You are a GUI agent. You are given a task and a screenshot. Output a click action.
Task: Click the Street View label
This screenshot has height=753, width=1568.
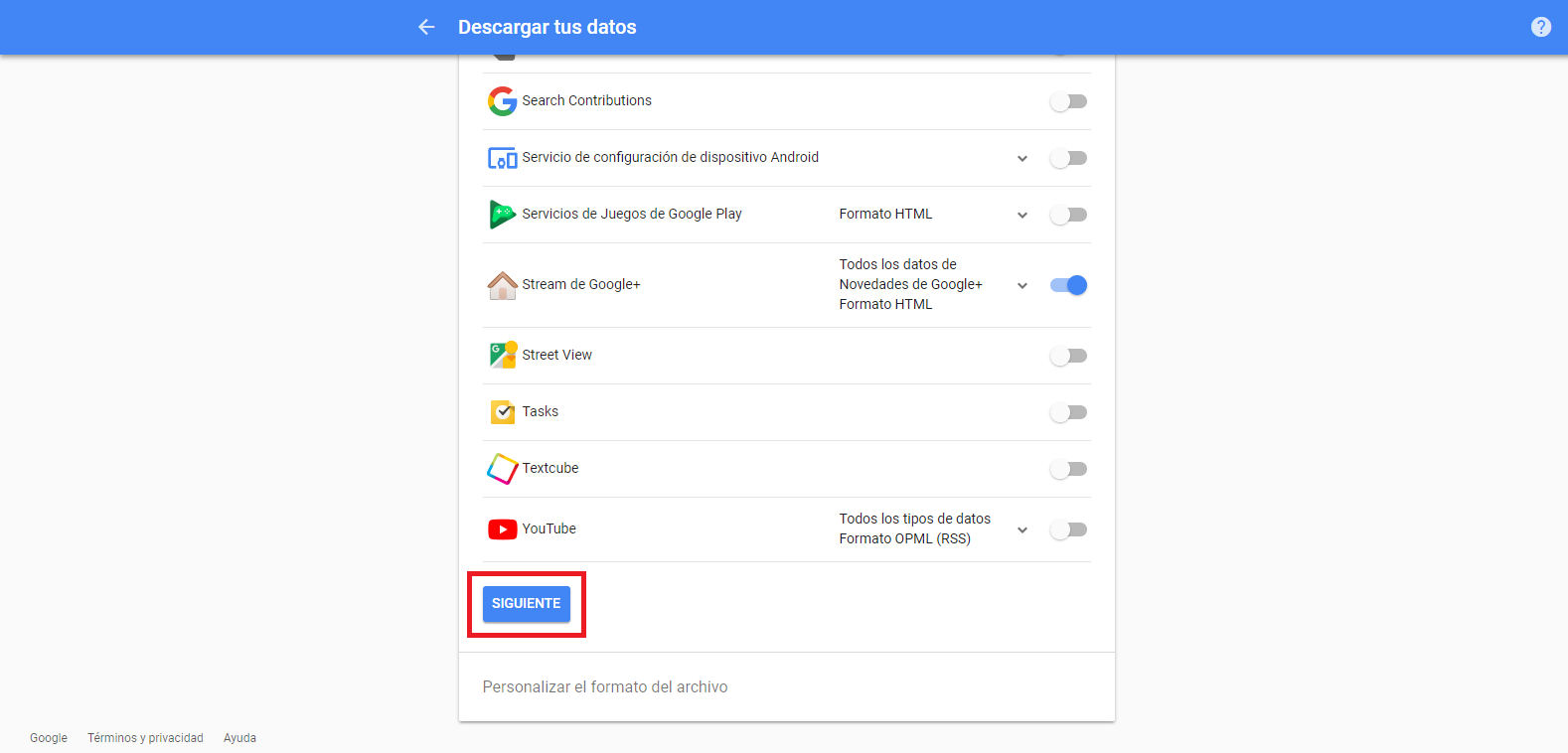click(x=557, y=355)
